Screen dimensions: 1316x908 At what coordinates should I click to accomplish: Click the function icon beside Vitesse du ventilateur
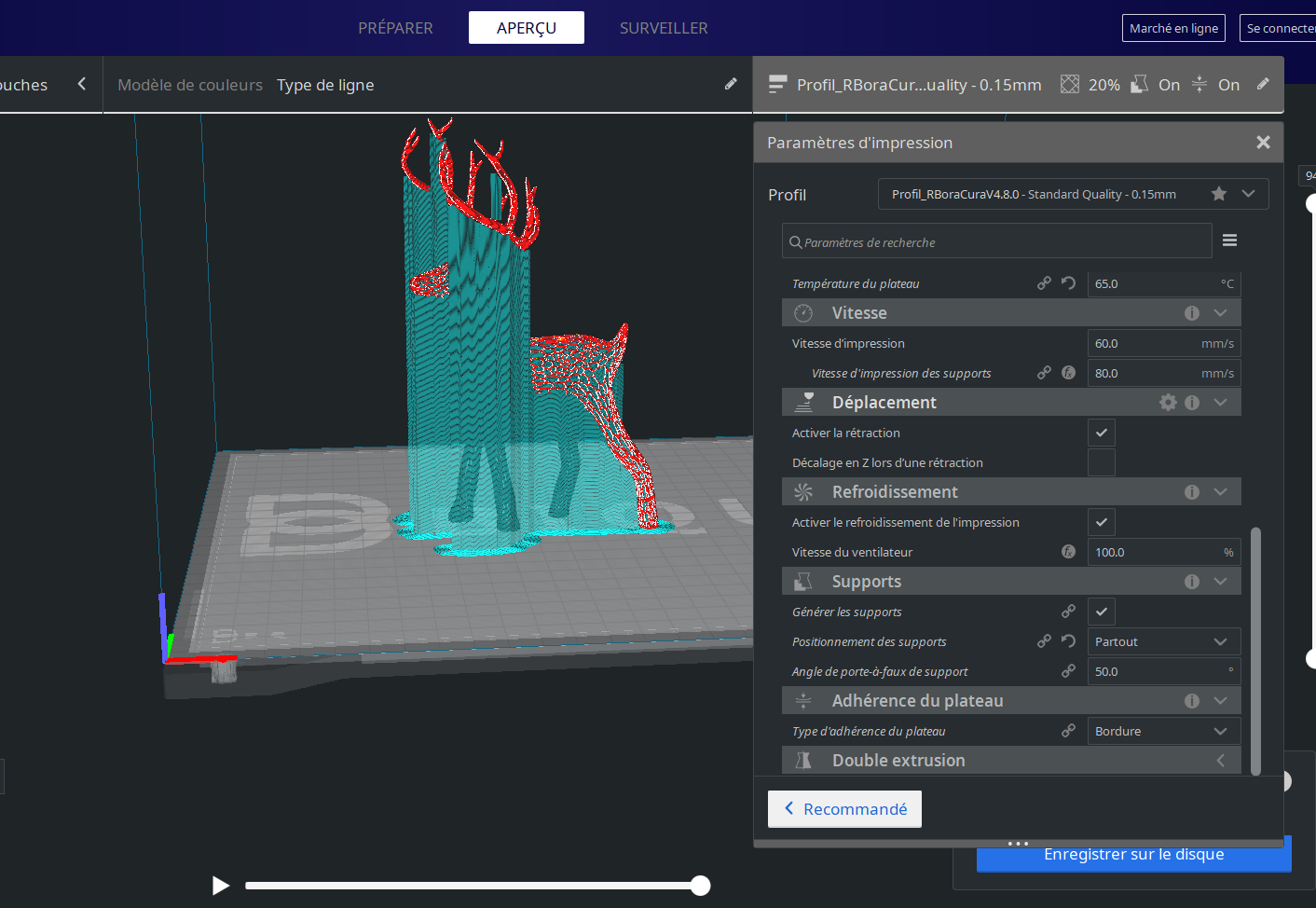point(1068,552)
